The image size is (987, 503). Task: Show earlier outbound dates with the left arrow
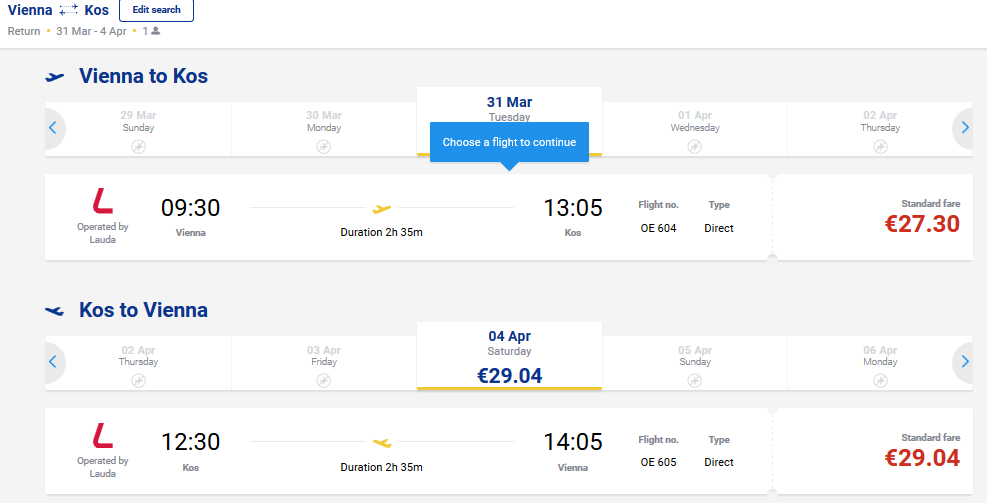[x=53, y=128]
